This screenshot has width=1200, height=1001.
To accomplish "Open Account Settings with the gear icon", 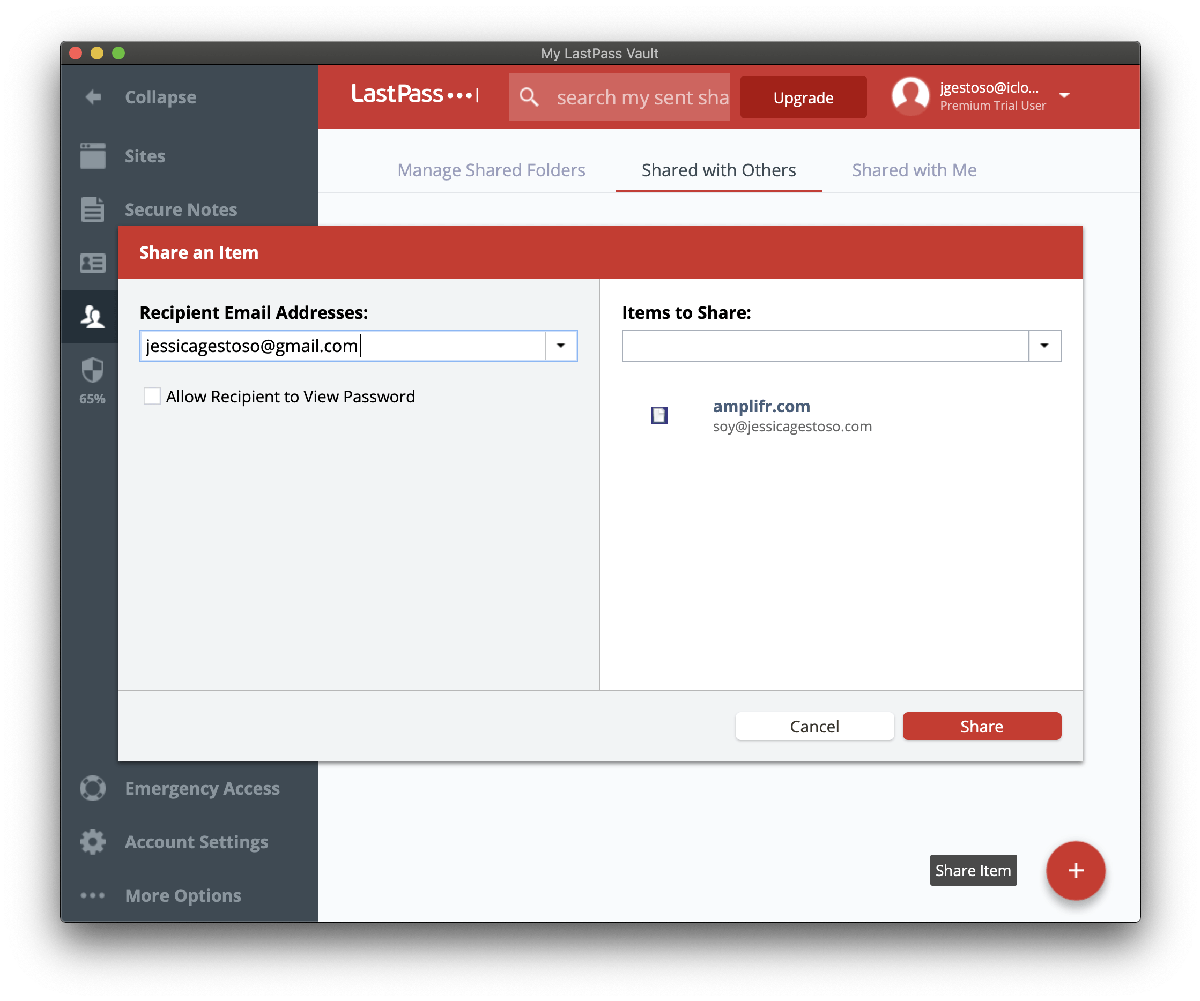I will point(92,841).
